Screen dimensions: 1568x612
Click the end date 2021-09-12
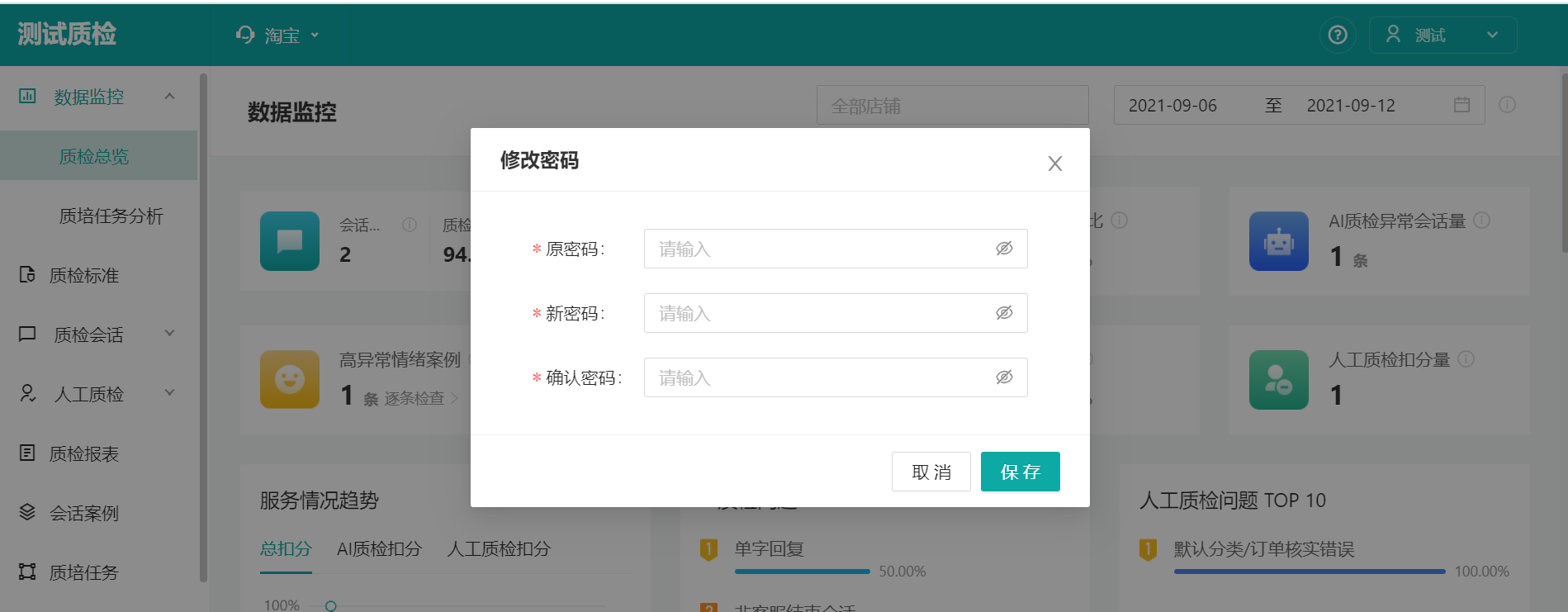[x=1351, y=106]
